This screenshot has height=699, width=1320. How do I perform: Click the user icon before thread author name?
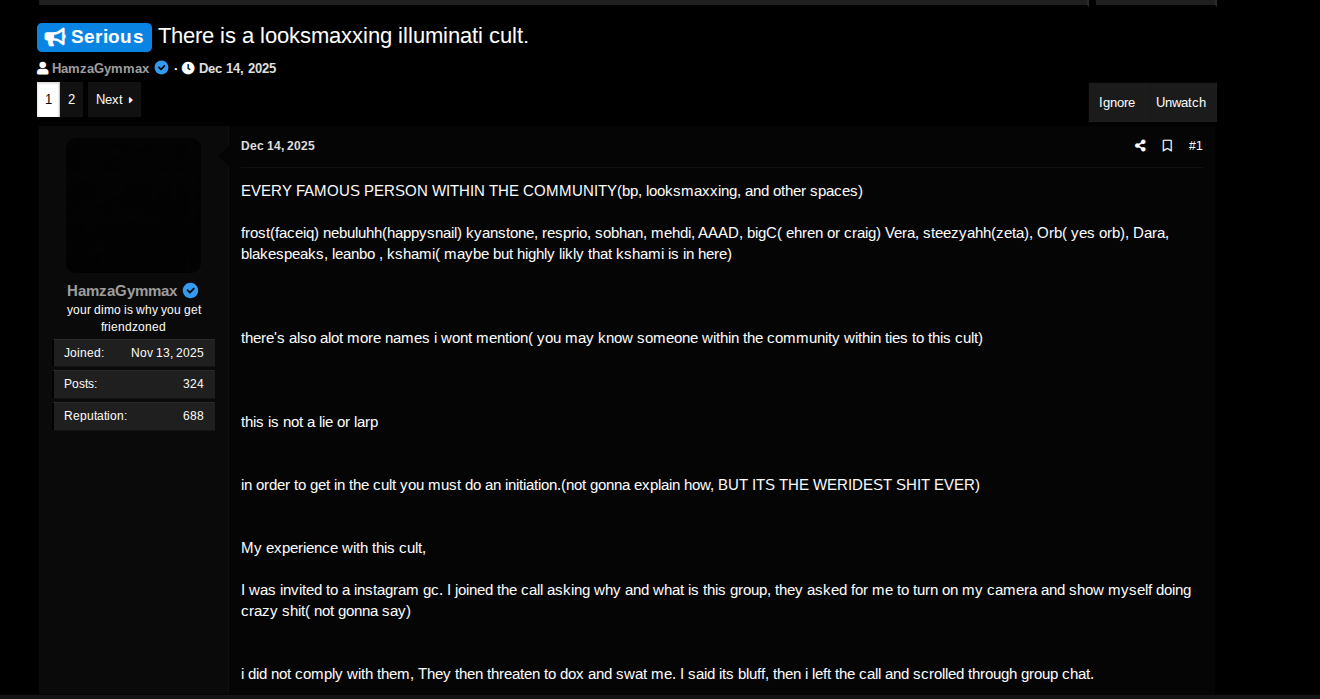click(43, 68)
